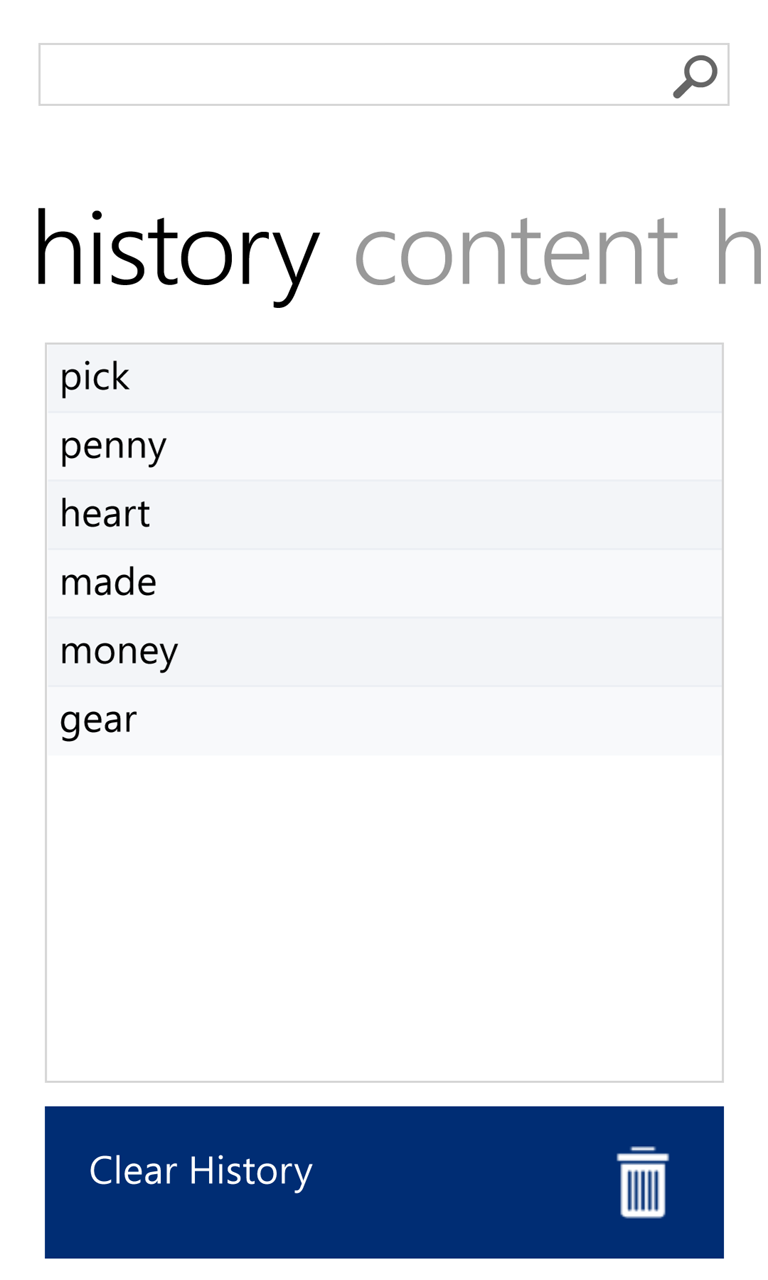The height and width of the screenshot is (1280, 768).
Task: Select the history pivot header
Action: (176, 248)
